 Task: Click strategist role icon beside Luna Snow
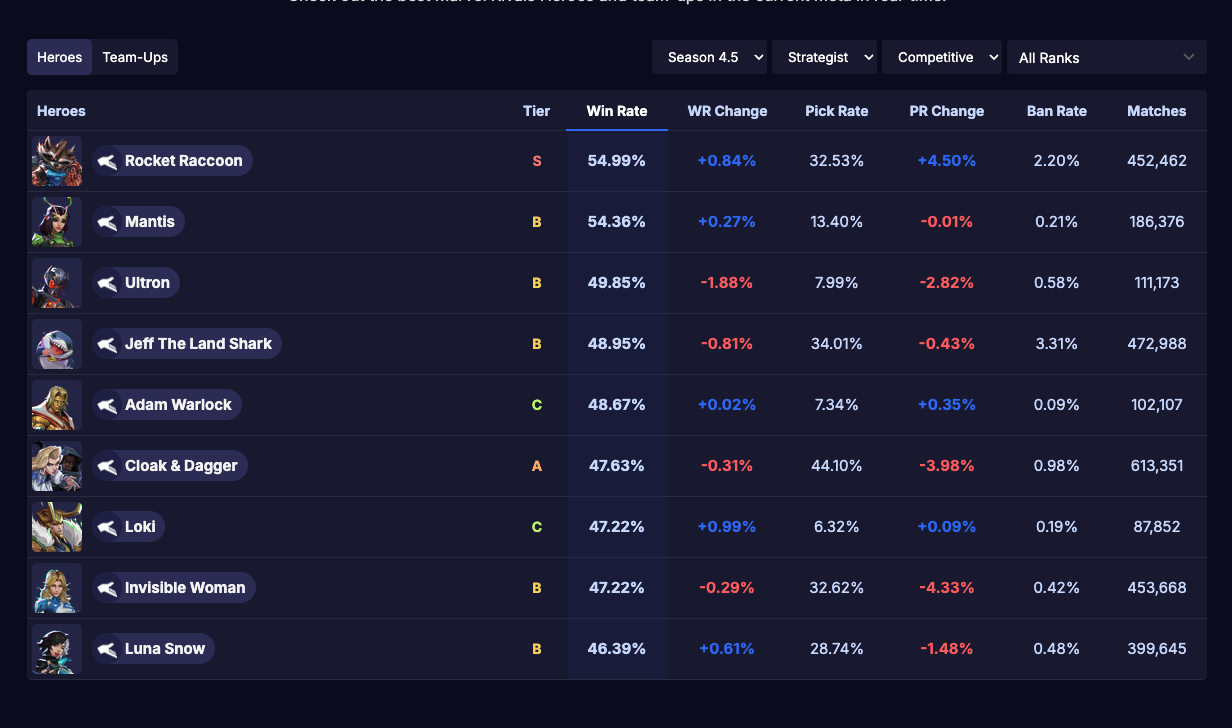[107, 649]
